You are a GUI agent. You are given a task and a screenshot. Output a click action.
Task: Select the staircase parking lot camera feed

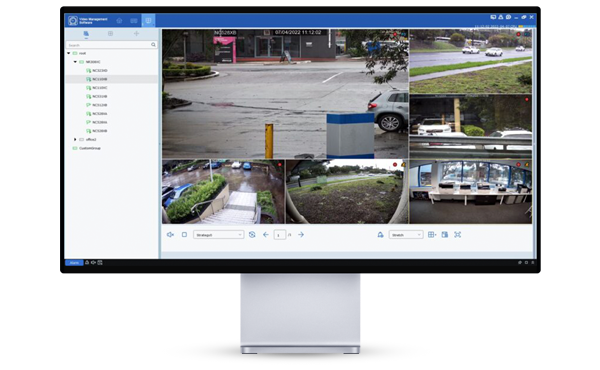[223, 192]
